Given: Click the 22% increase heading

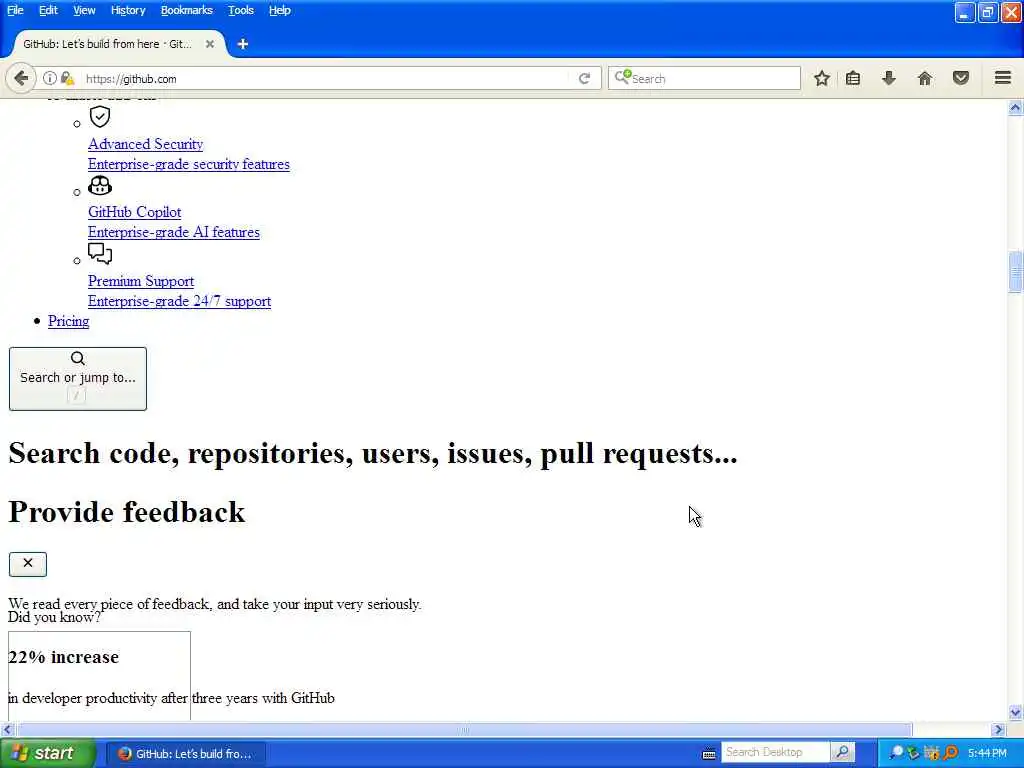Looking at the screenshot, I should pos(63,656).
